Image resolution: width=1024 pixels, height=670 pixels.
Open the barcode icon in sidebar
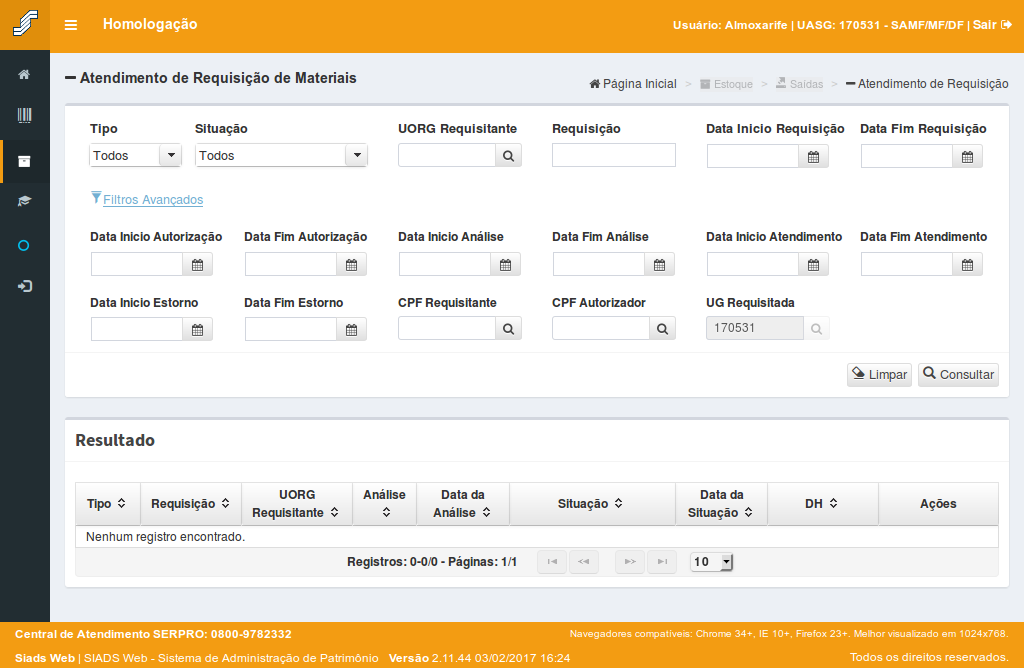coord(24,116)
